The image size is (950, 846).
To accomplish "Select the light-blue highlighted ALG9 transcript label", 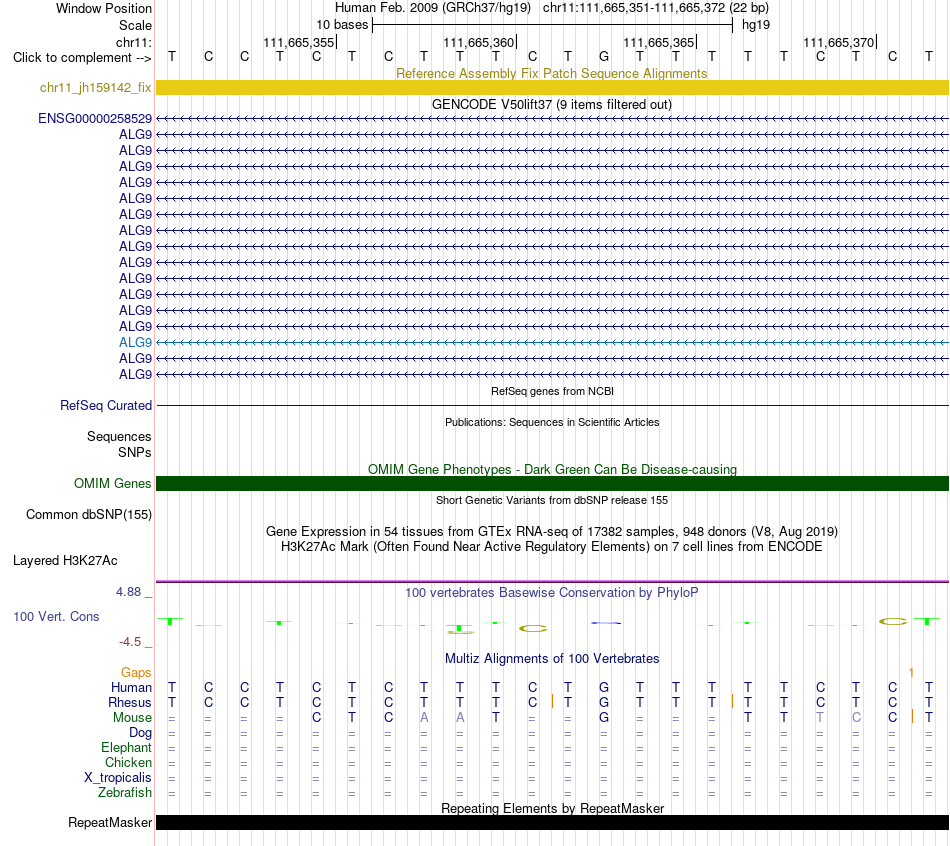I will (135, 342).
